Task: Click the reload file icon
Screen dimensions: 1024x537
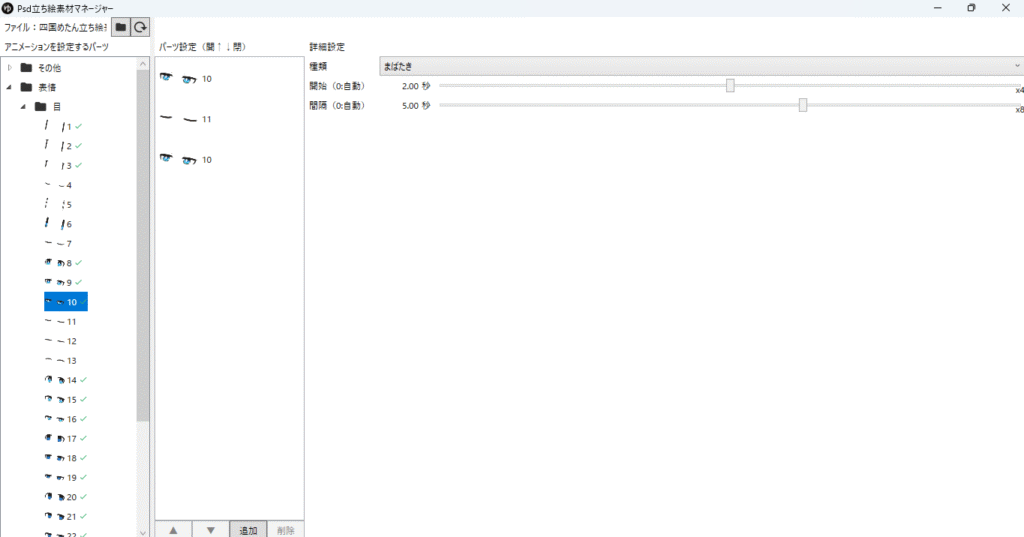Action: tap(141, 27)
